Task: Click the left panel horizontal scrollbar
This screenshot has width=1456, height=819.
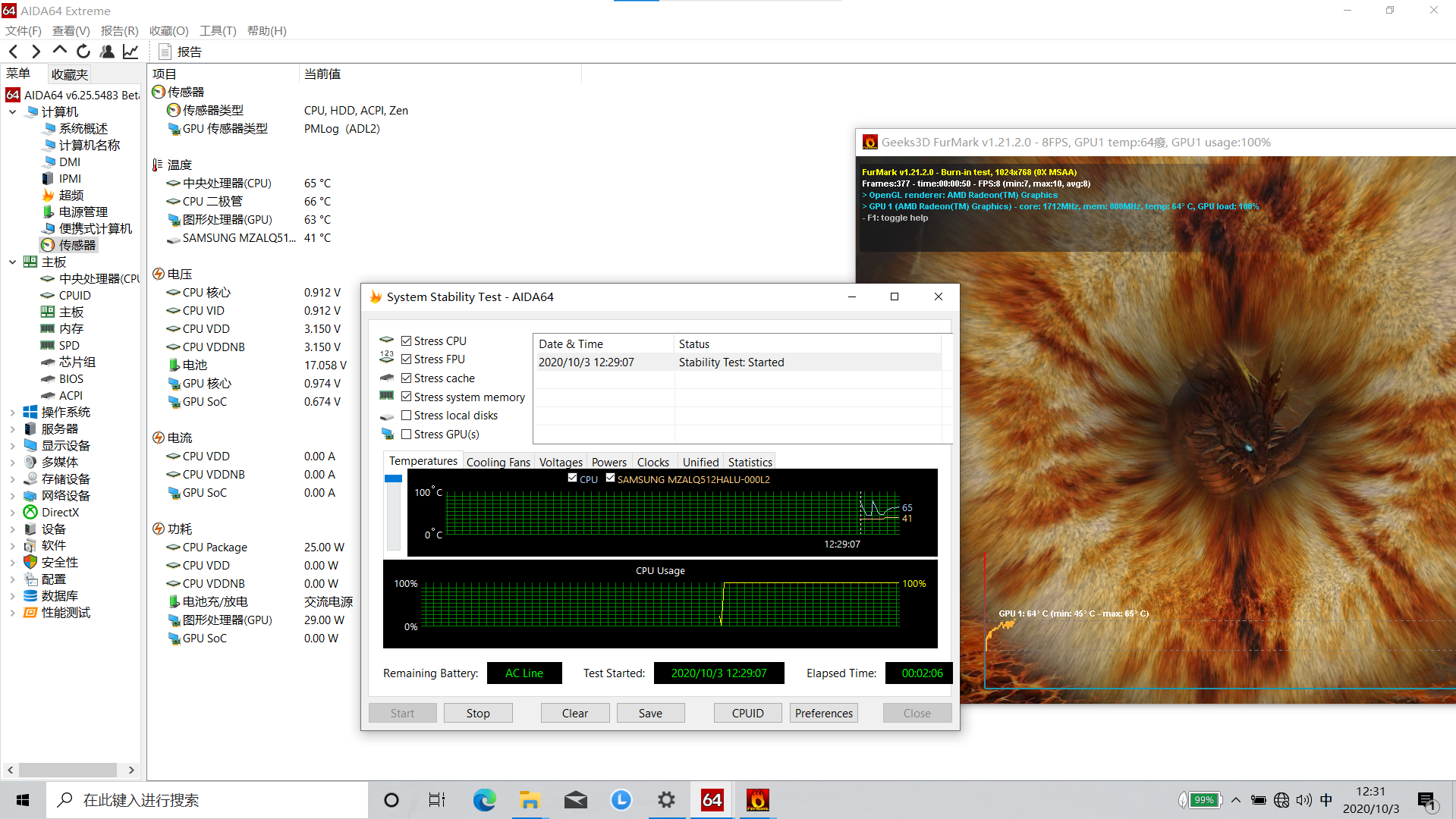Action: [68, 770]
